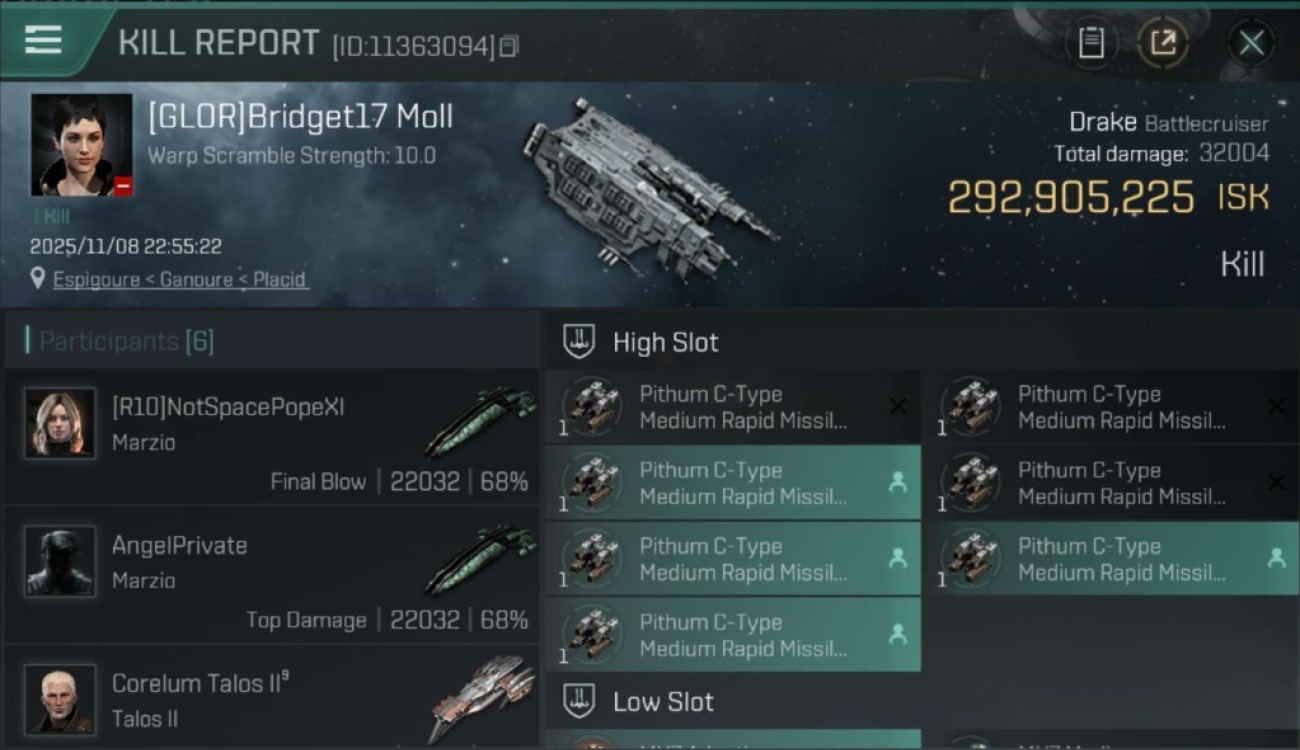Click Bridget17 Moll's portrait
The width and height of the screenshot is (1300, 750).
coord(81,145)
